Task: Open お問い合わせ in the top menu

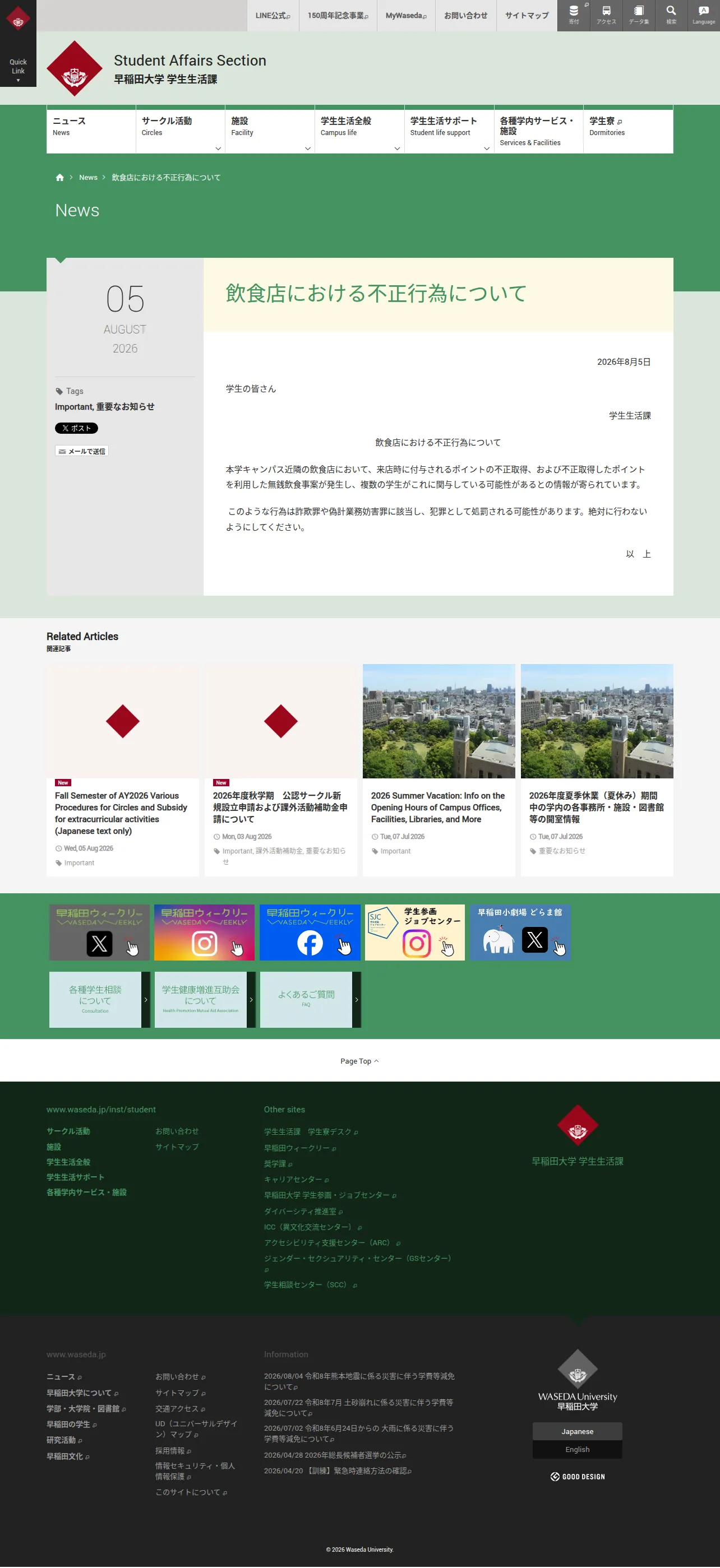Action: 465,15
